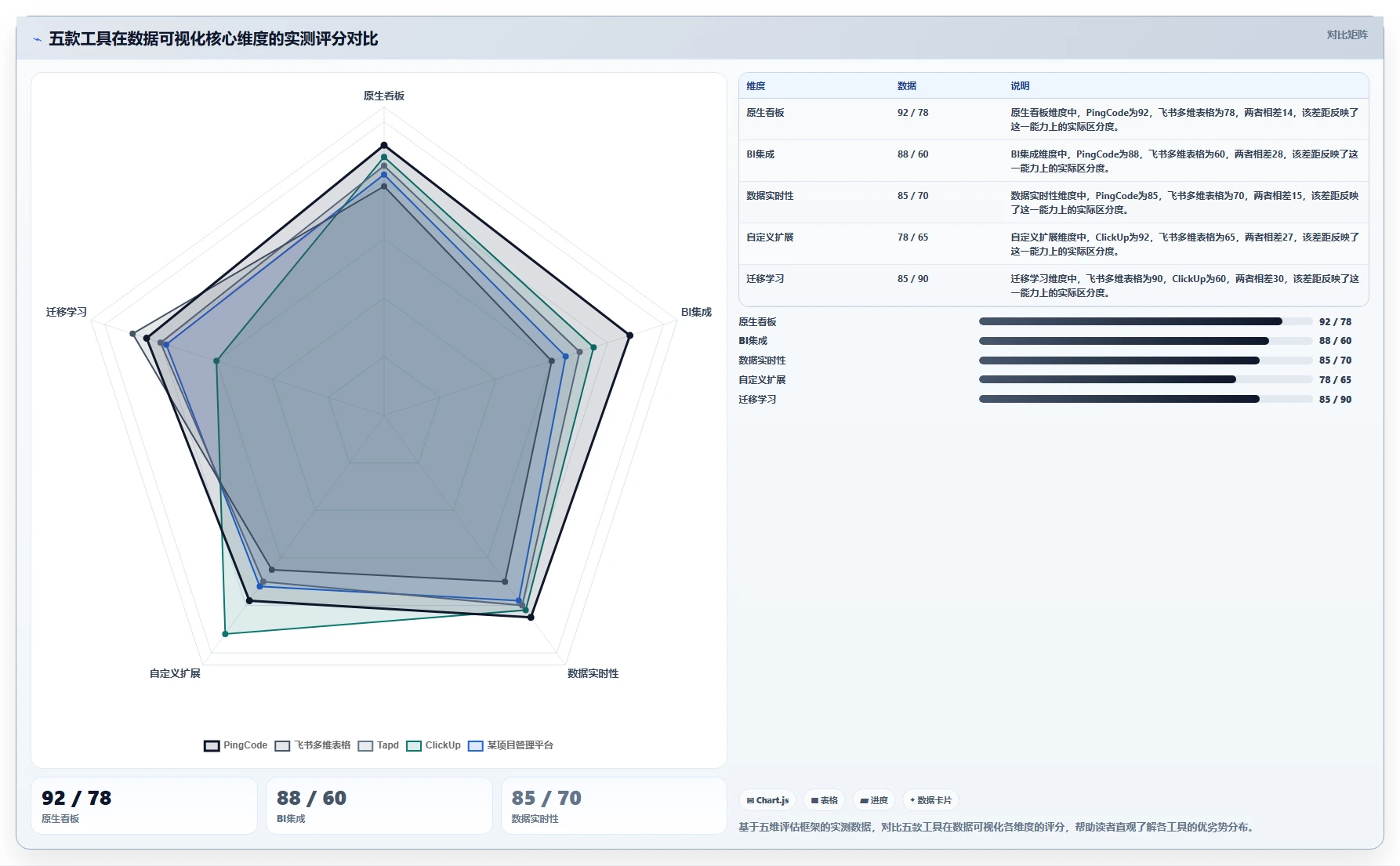Toggle 某项目管理平台 series in the legend
1400x866 pixels.
point(511,745)
